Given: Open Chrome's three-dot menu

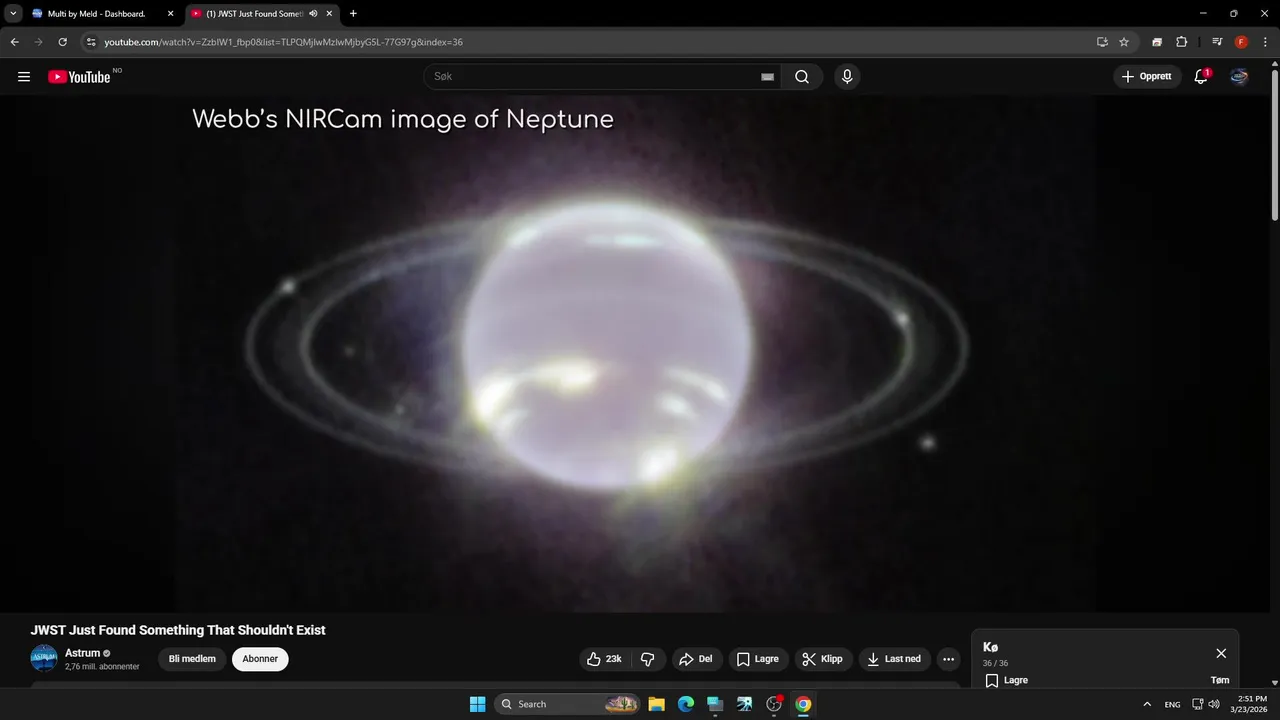Looking at the screenshot, I should 1266,42.
